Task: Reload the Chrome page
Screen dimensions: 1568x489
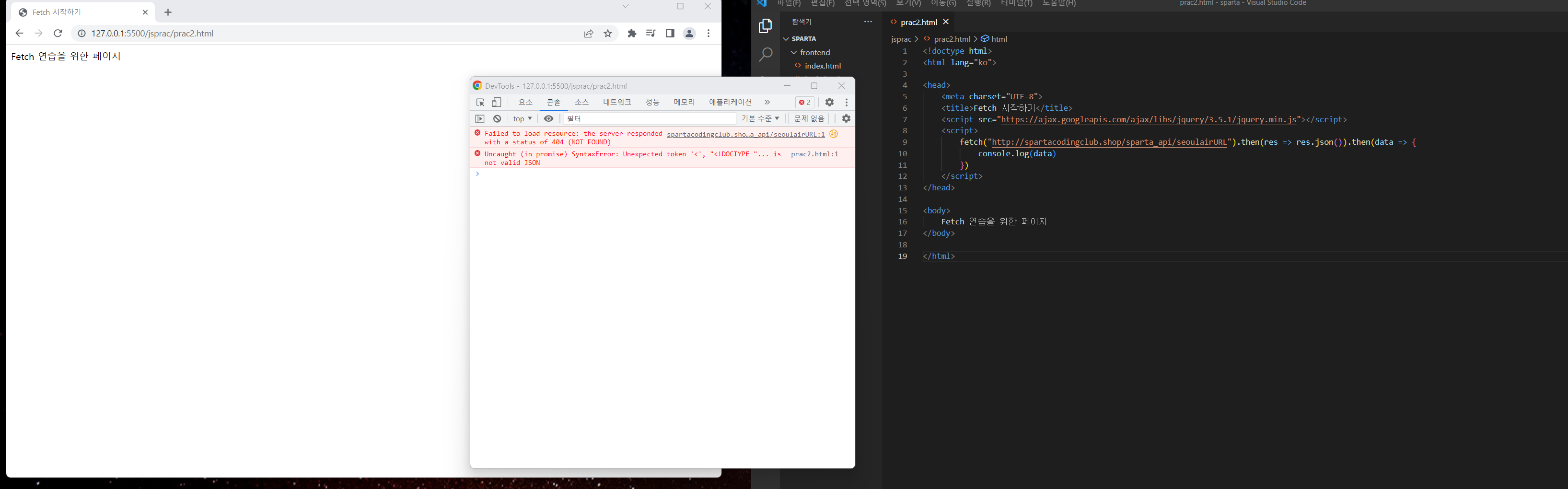Action: [58, 34]
